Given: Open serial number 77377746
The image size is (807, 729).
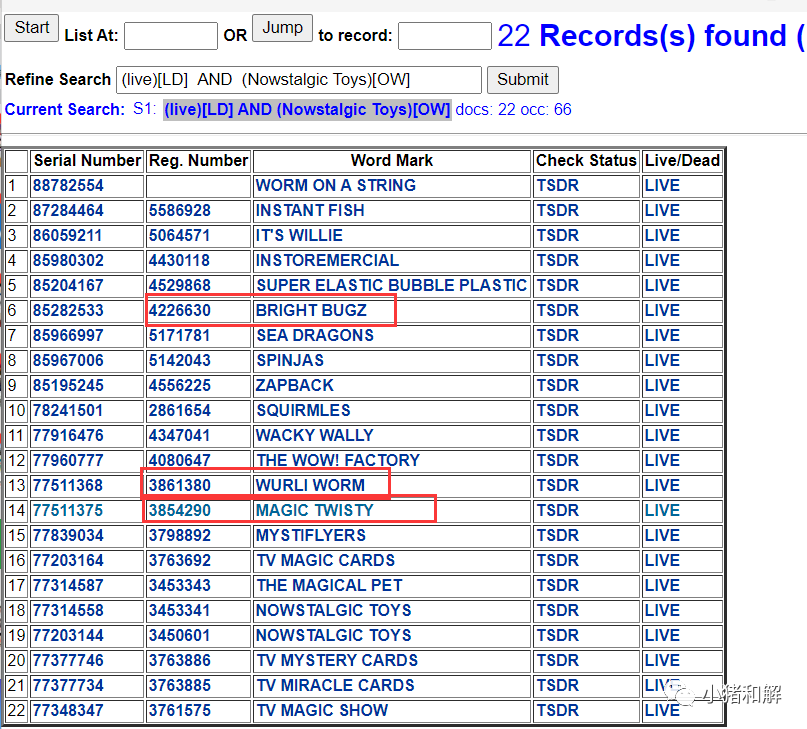Looking at the screenshot, I should (68, 661).
